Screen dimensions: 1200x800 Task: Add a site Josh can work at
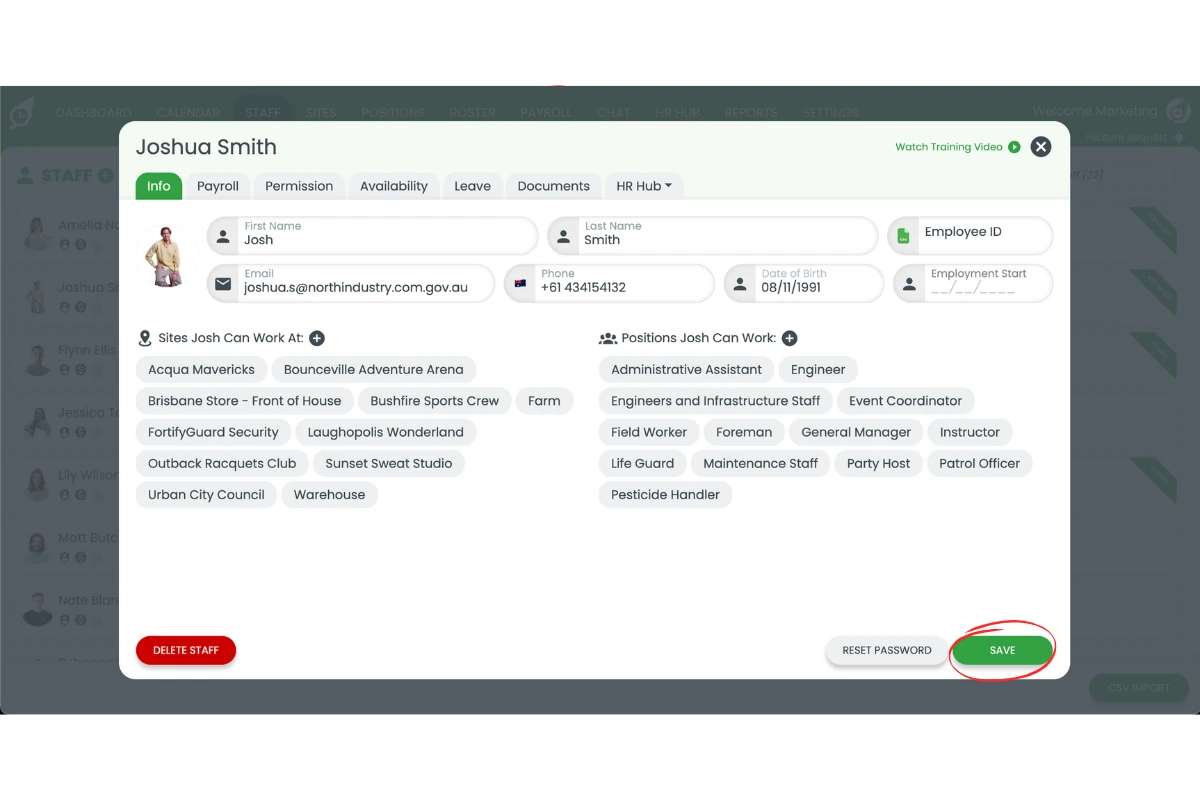[317, 338]
